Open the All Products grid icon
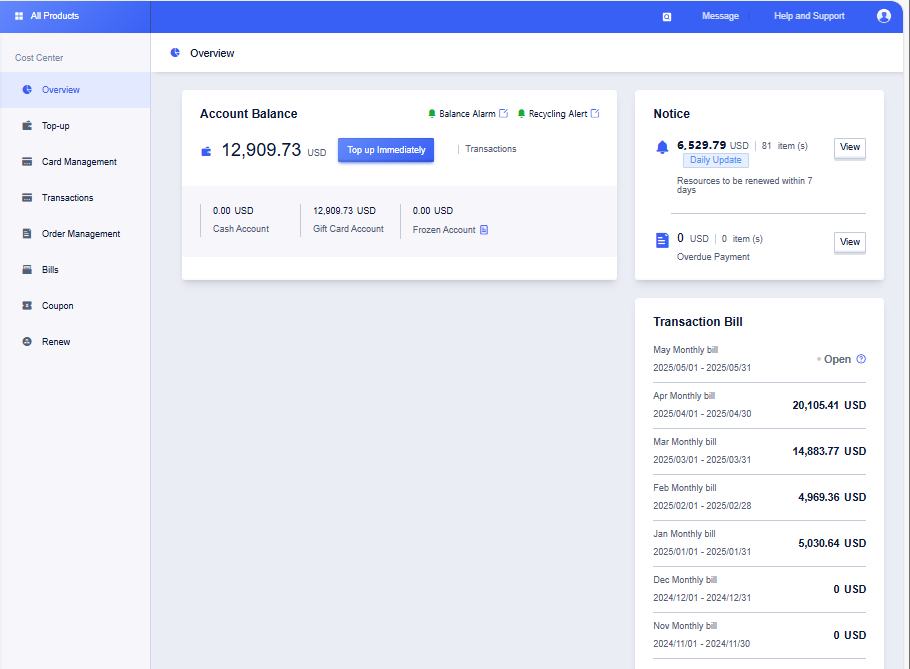Screen dimensions: 910x669 (19, 16)
